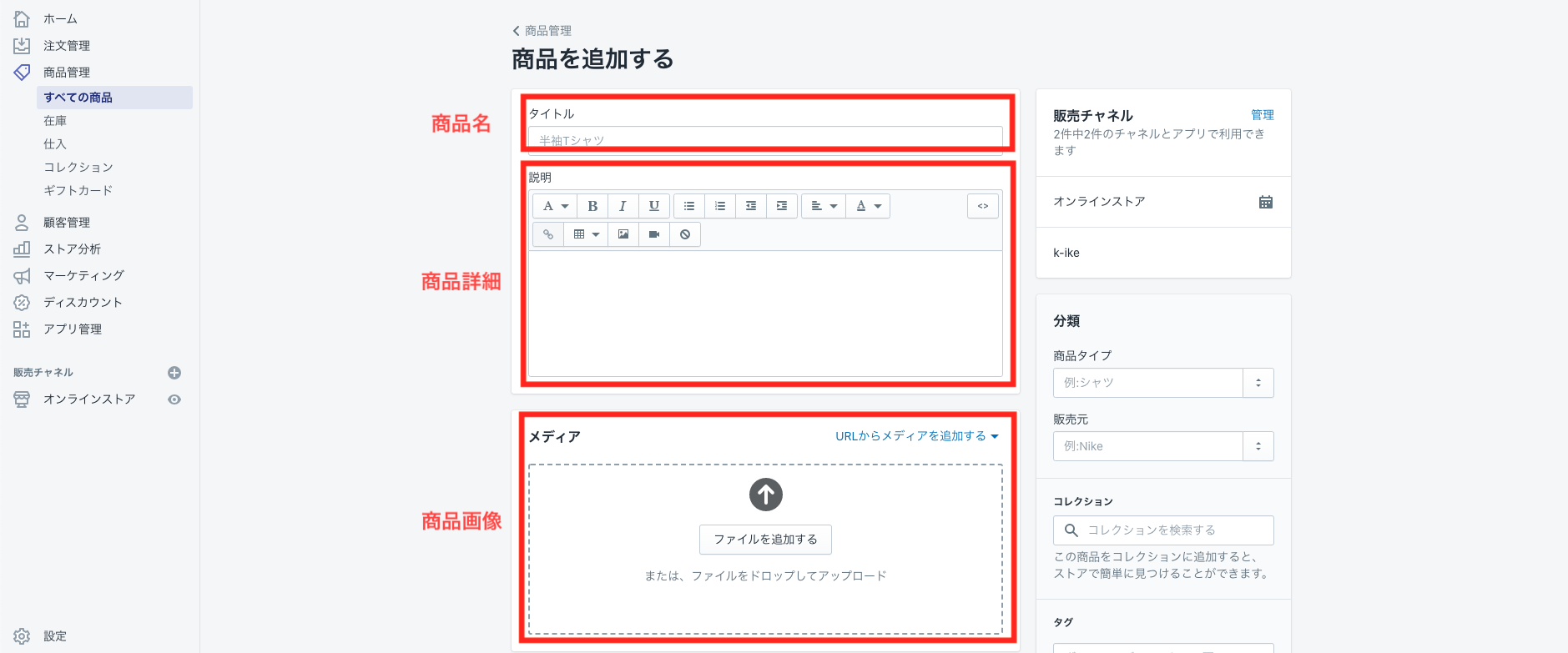Open ディスカウント in sidebar
This screenshot has height=653, width=1568.
pos(83,302)
